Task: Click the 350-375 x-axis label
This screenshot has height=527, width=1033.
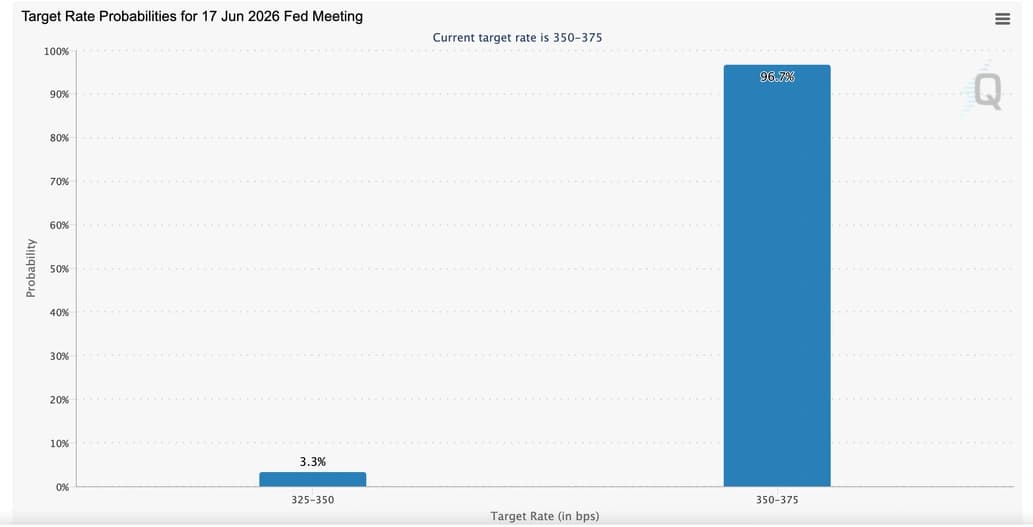Action: (777, 500)
